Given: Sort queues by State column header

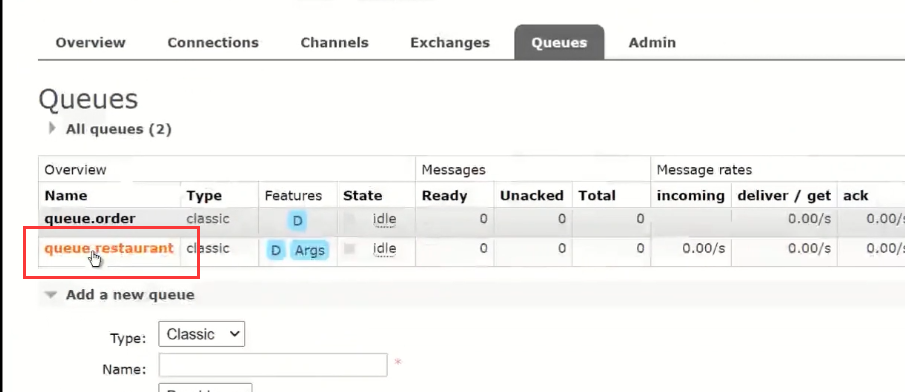Looking at the screenshot, I should click(x=362, y=196).
